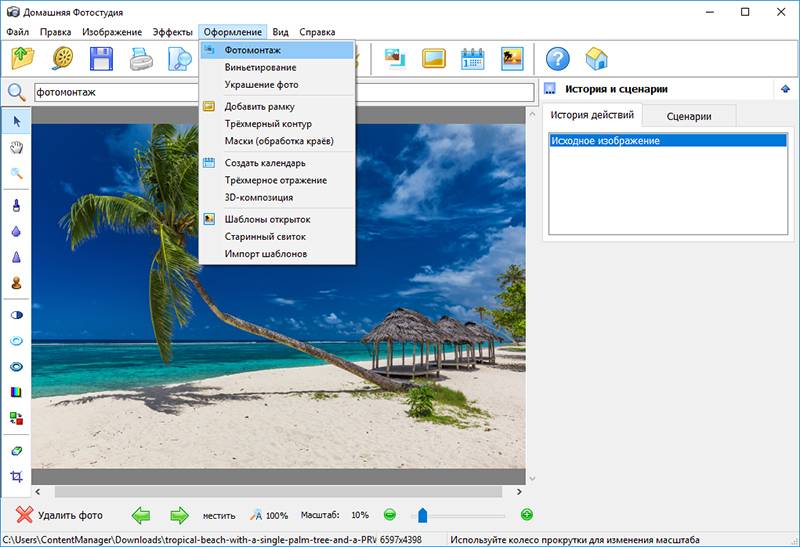Open the Эффекты menu
The height and width of the screenshot is (547, 800).
coord(172,33)
